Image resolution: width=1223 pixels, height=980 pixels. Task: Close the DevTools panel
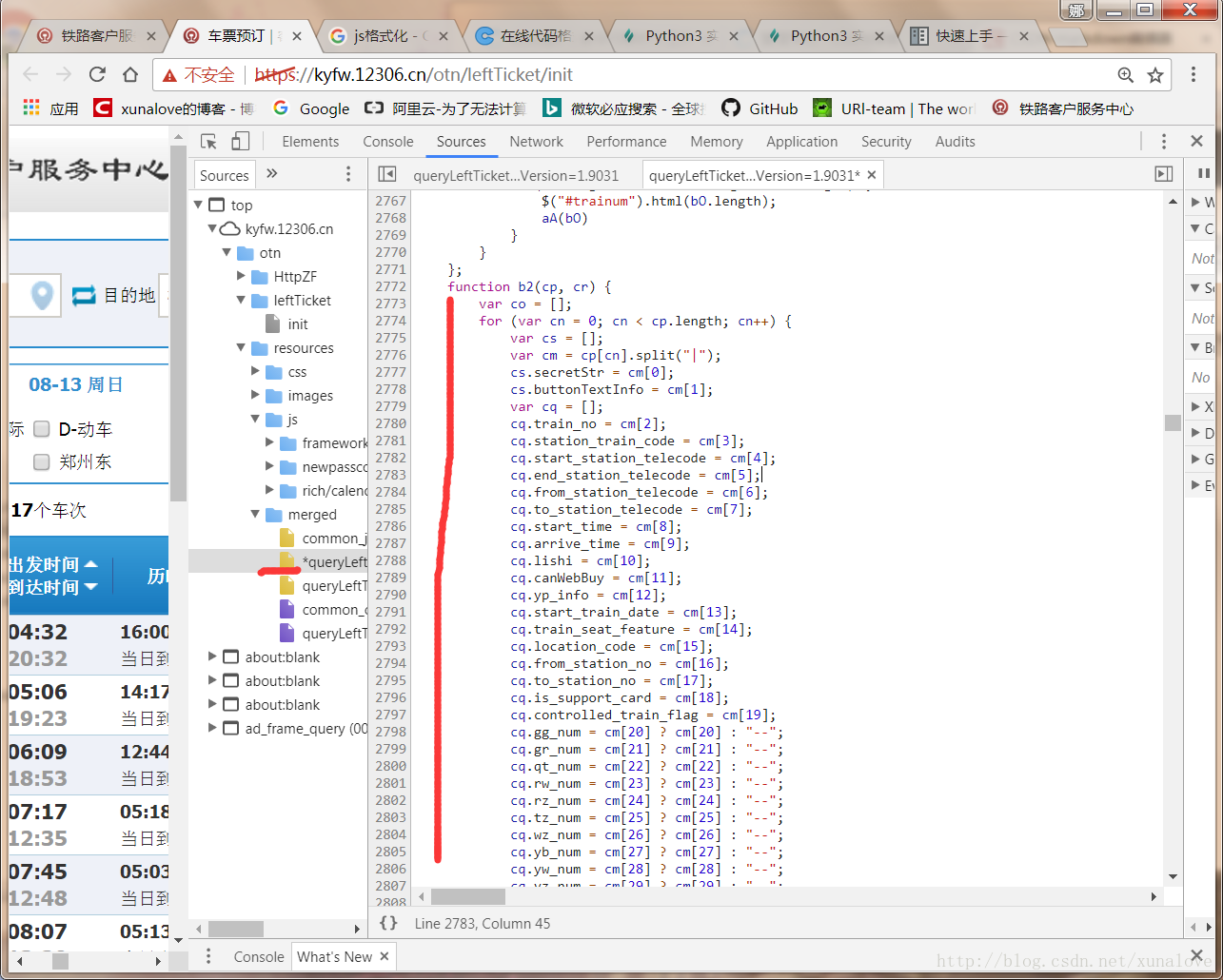1197,141
